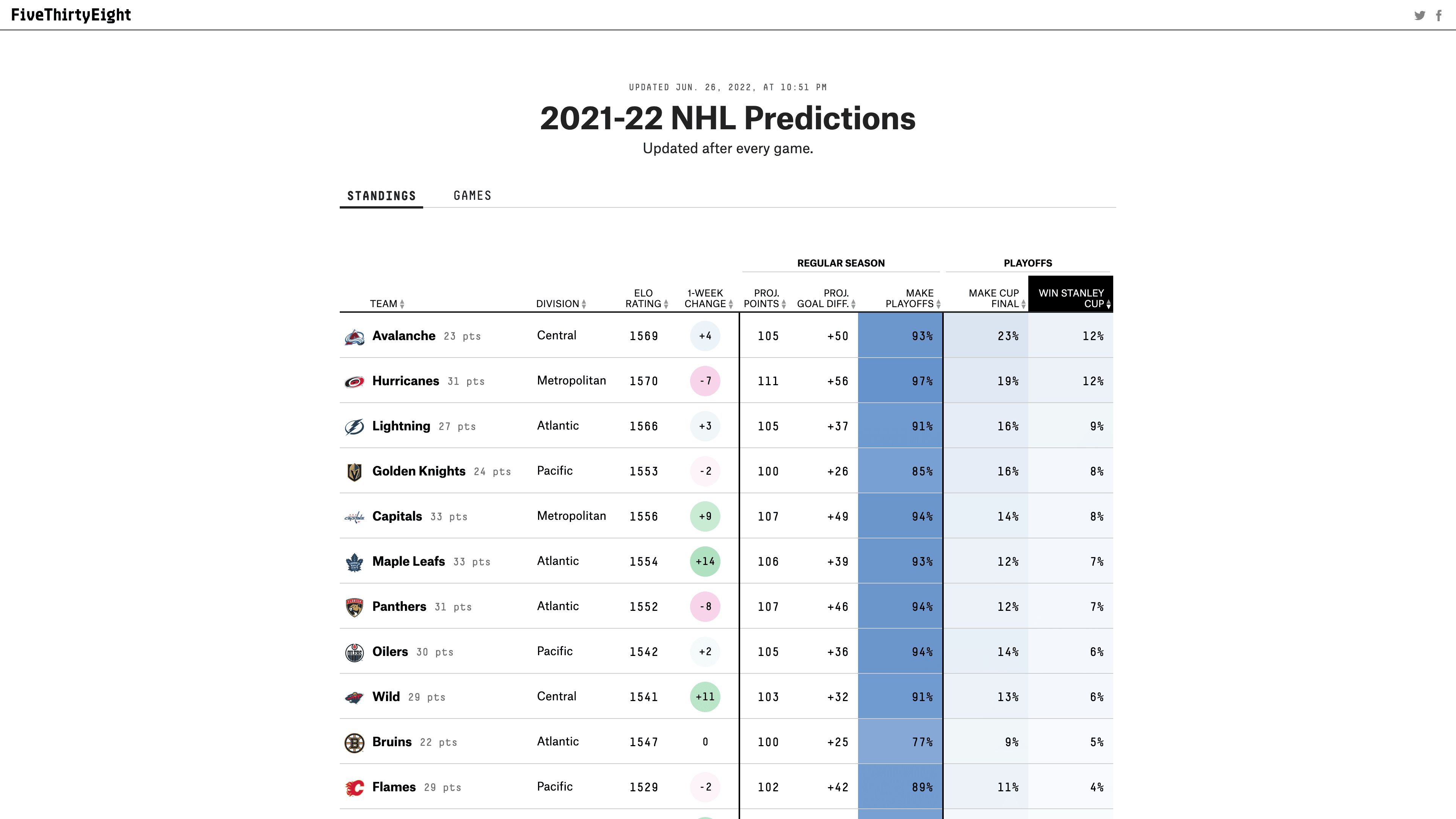
Task: Click the Lightning team logo
Action: [355, 427]
